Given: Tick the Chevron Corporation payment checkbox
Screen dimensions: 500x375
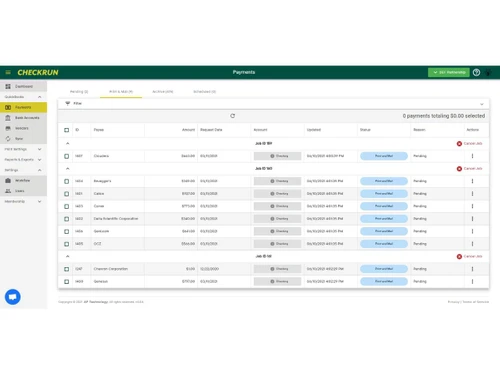Looking at the screenshot, I should [67, 269].
